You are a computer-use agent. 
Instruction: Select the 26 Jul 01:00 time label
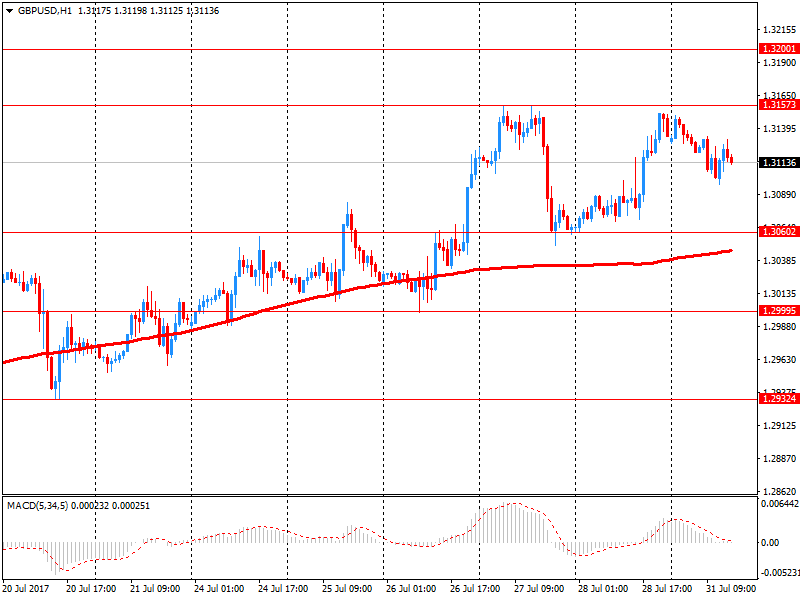point(411,589)
